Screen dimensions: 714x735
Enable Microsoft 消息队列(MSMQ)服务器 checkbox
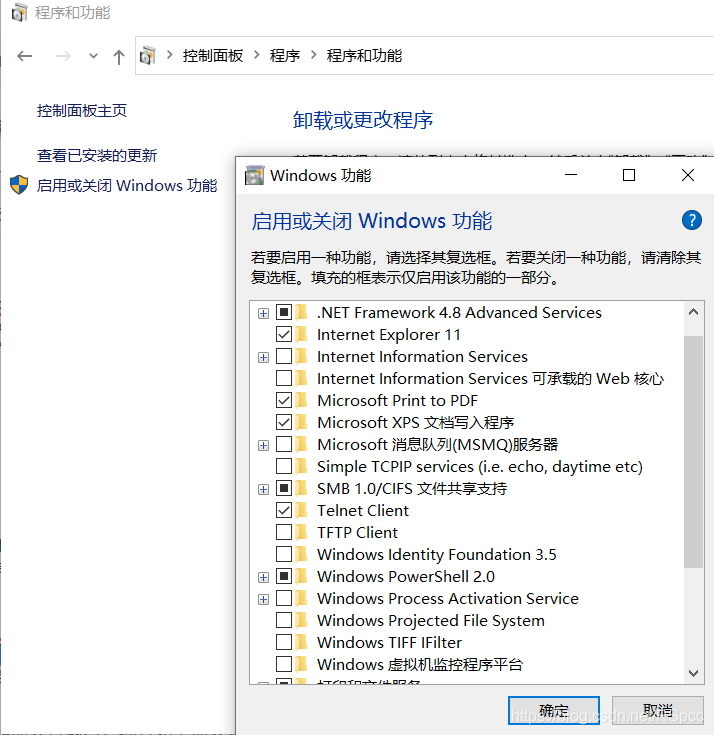[x=284, y=443]
